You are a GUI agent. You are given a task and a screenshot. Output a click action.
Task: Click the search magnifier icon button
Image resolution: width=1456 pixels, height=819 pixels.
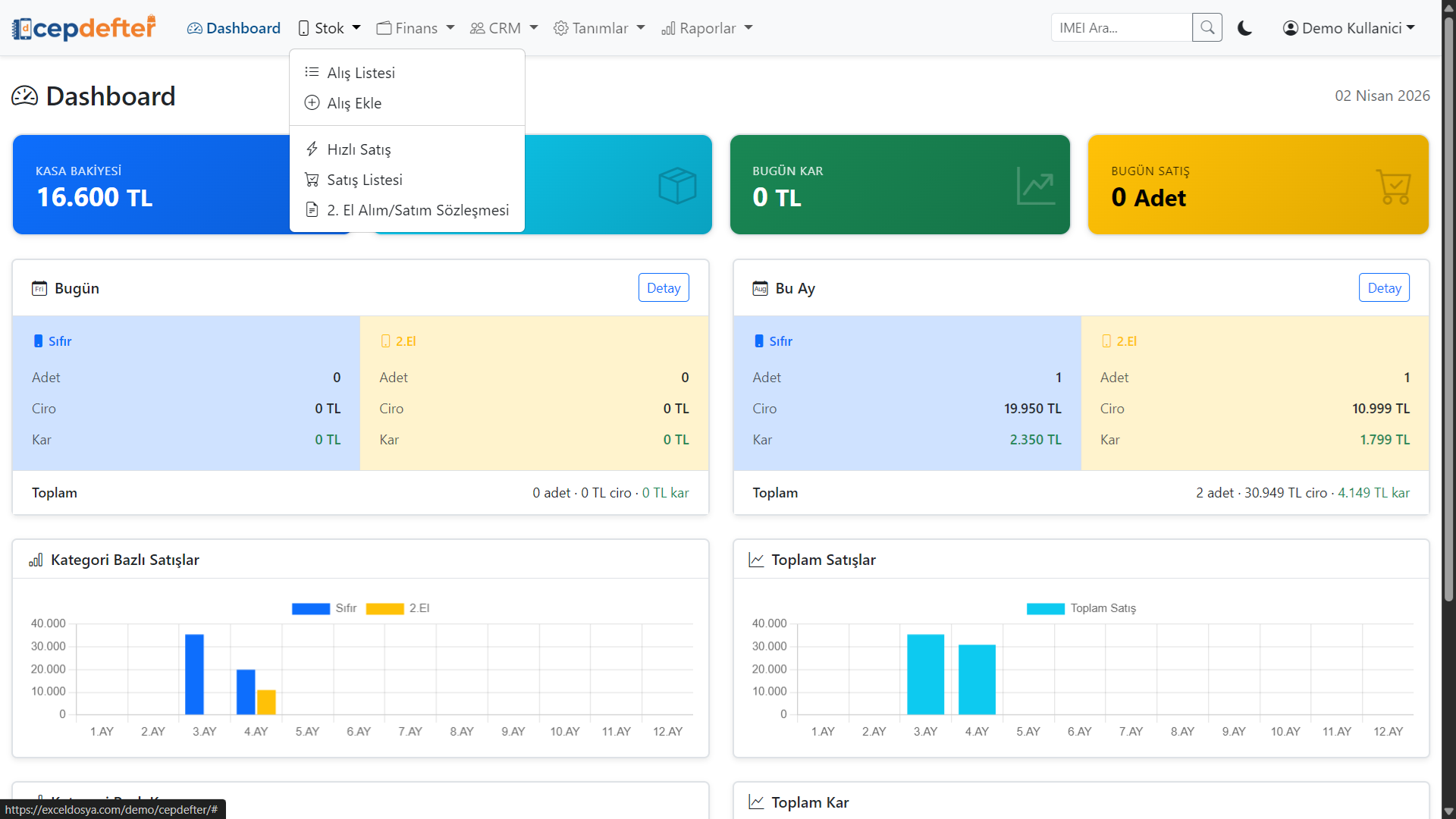[1207, 28]
